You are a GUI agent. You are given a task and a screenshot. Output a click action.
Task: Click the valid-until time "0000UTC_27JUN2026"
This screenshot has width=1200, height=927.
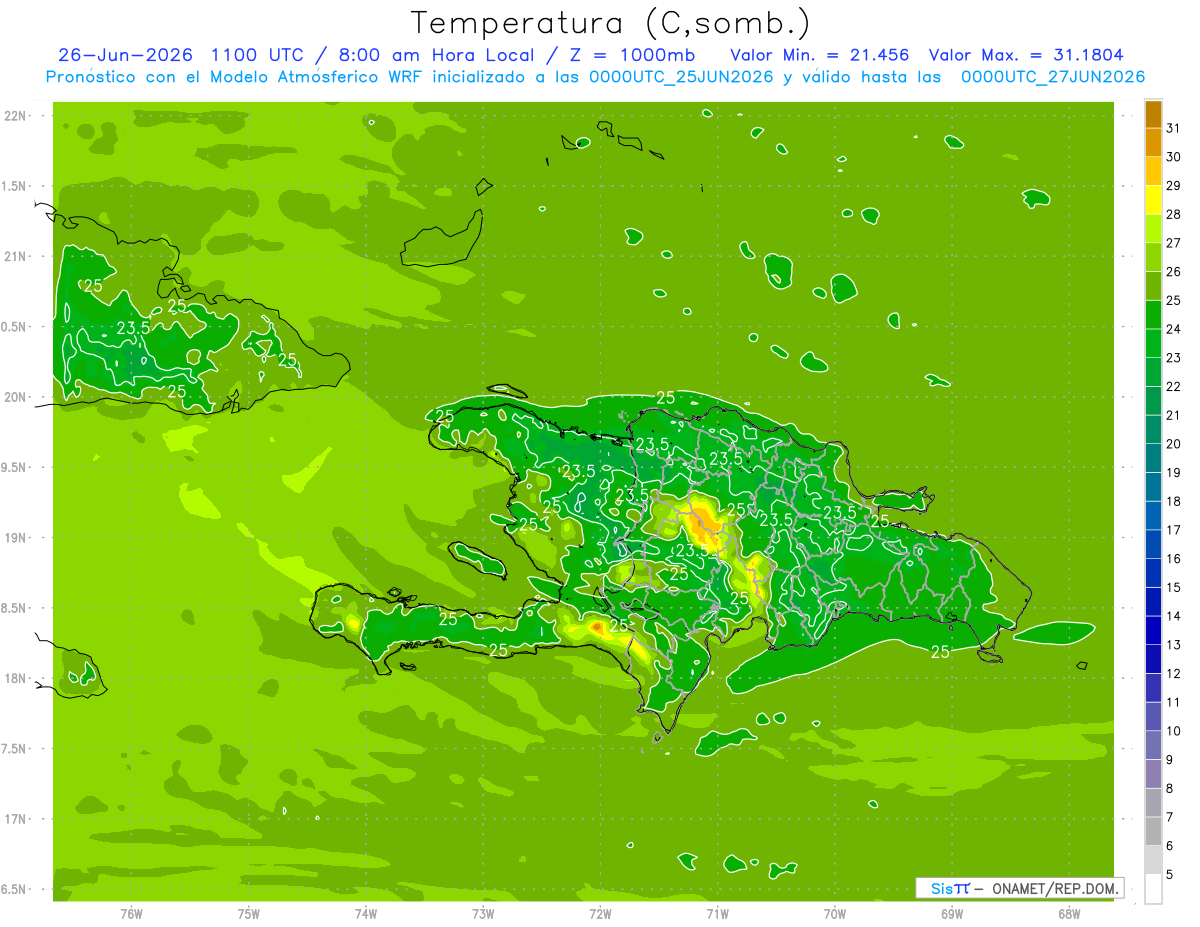tap(1053, 77)
